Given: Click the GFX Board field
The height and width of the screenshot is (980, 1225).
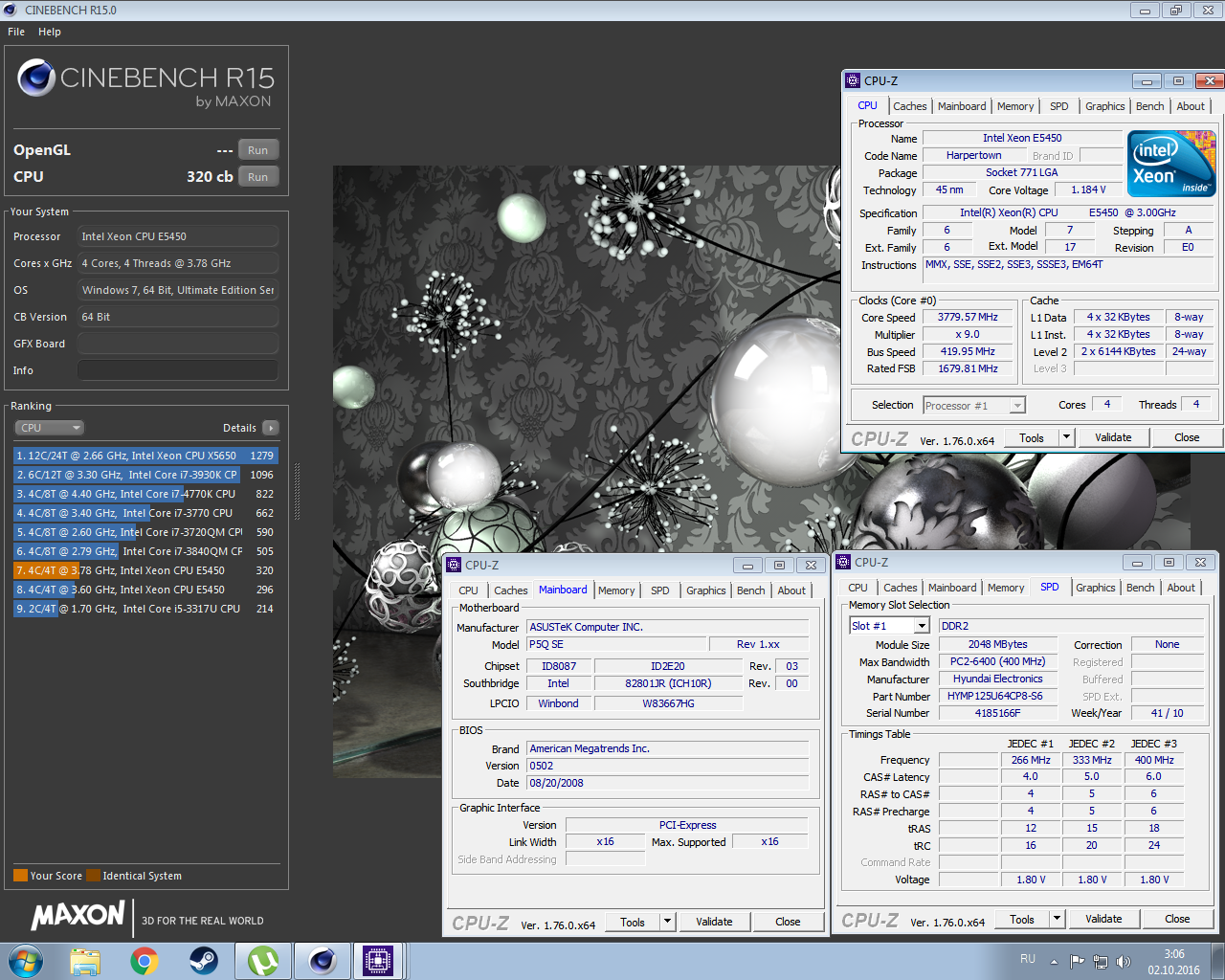Looking at the screenshot, I should tap(178, 344).
